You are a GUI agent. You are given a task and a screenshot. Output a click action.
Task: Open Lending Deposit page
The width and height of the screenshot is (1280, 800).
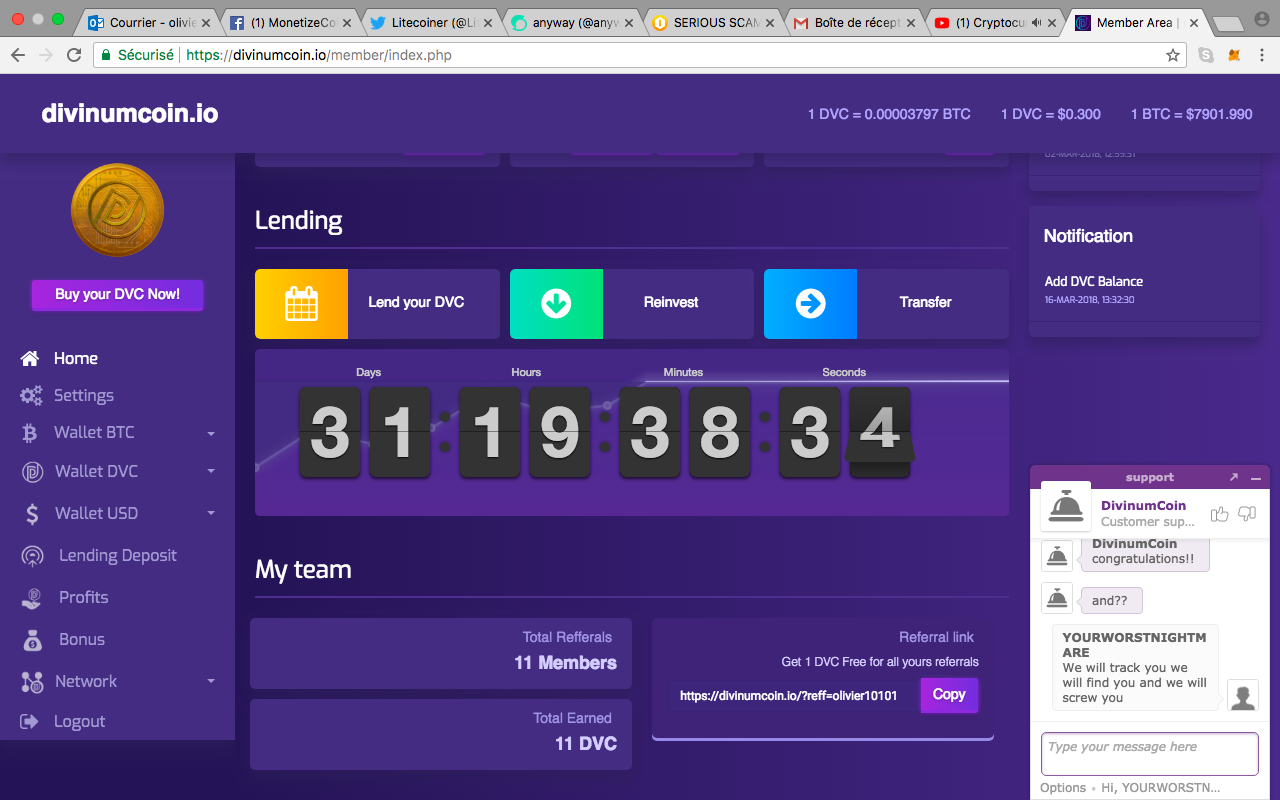pyautogui.click(x=118, y=555)
